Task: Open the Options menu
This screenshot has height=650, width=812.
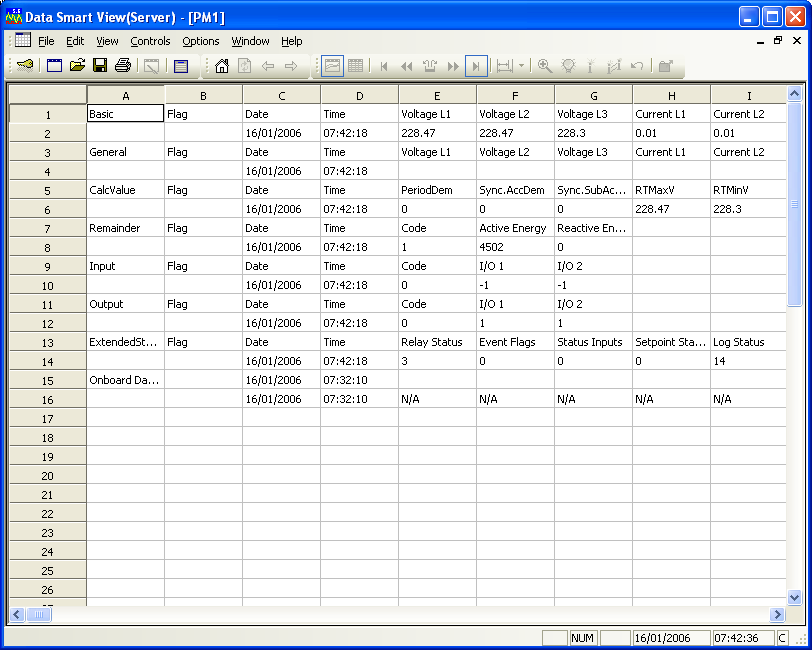Action: pos(200,41)
